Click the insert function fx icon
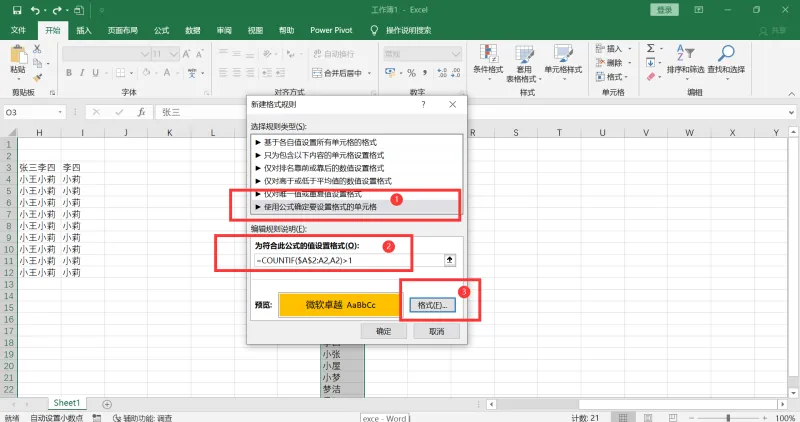This screenshot has width=800, height=422. [x=141, y=112]
